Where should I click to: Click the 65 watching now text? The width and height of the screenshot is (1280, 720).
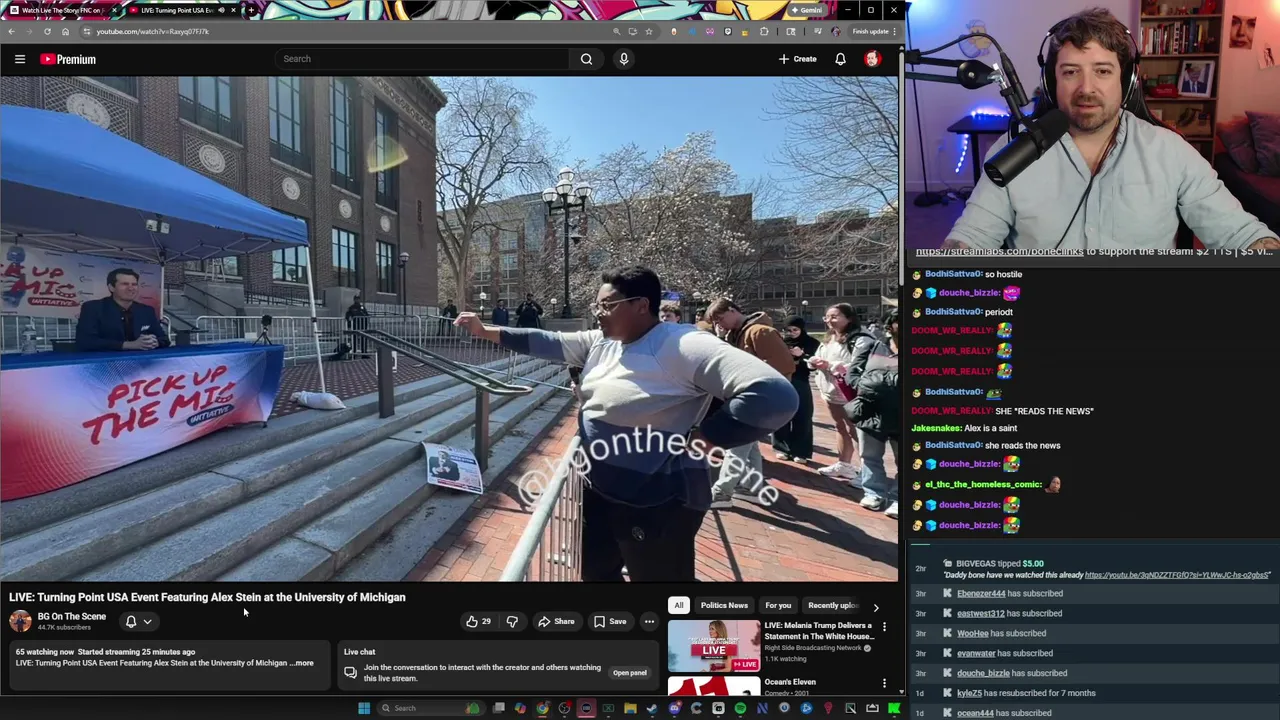click(x=45, y=652)
